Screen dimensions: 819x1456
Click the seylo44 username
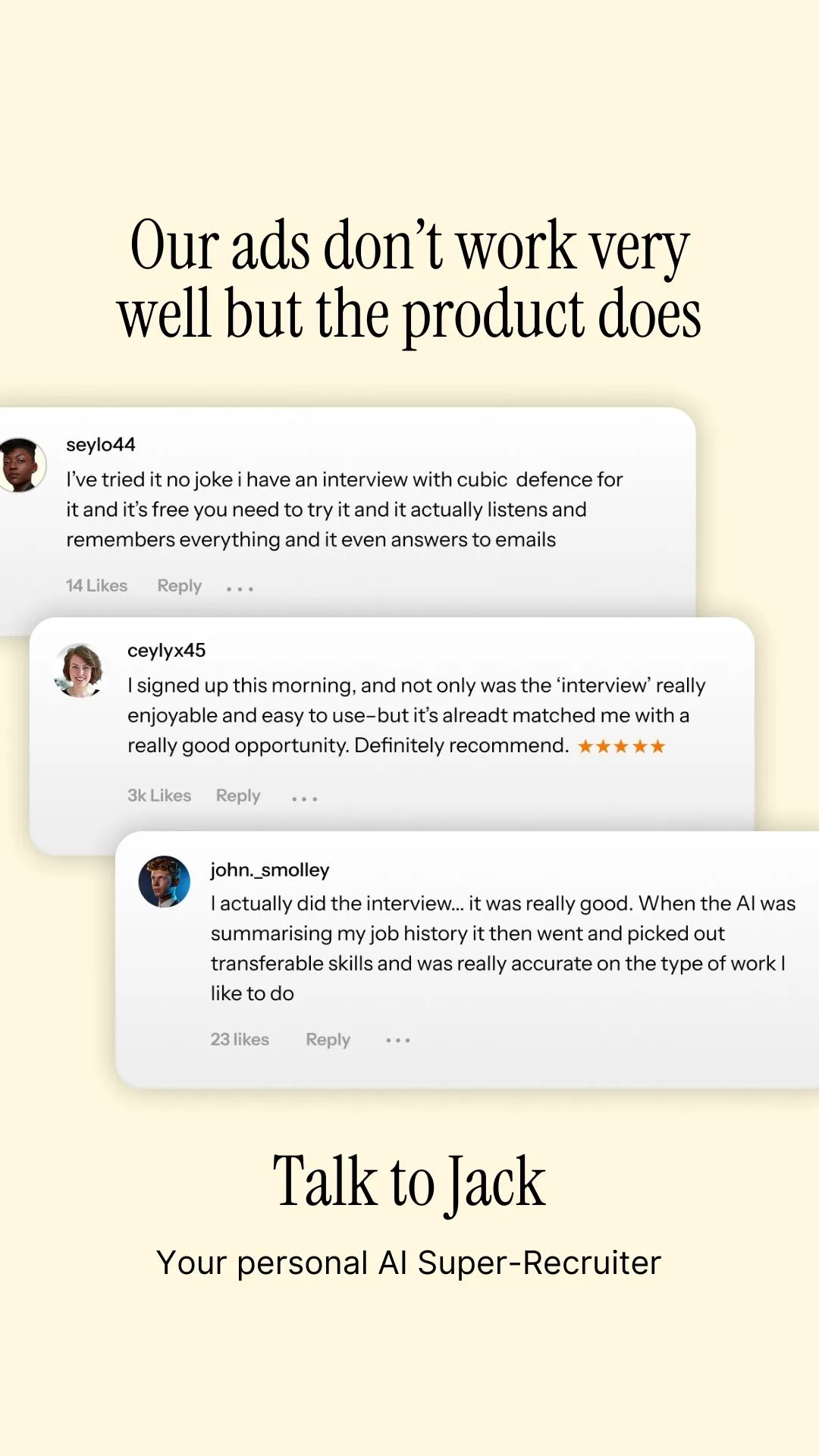[101, 445]
